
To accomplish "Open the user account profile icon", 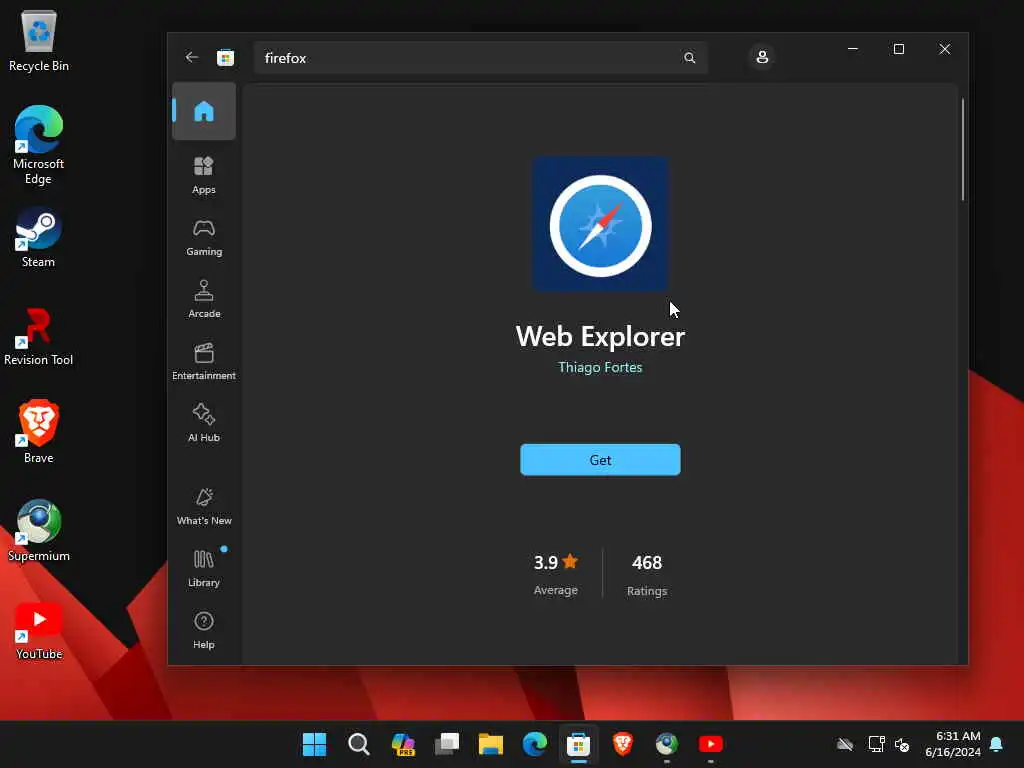I will click(x=761, y=57).
